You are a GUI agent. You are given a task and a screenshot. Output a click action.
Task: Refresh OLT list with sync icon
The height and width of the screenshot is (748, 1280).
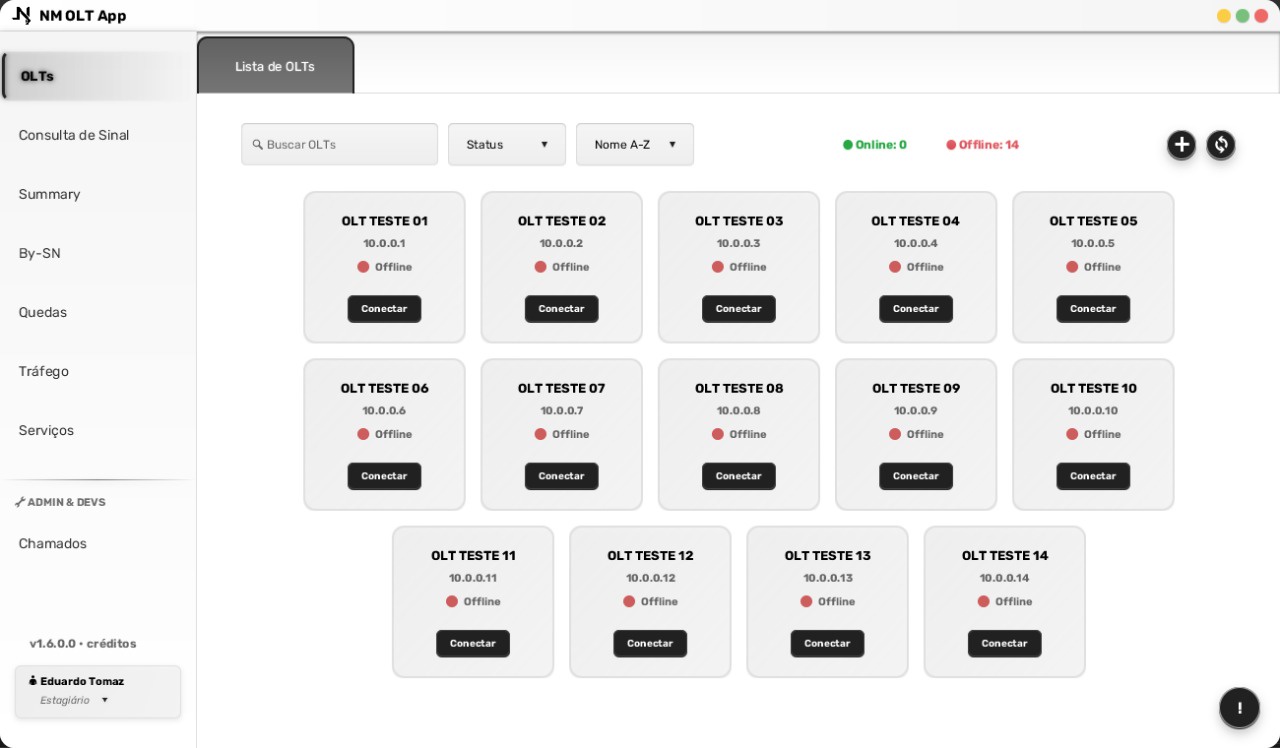(x=1221, y=145)
